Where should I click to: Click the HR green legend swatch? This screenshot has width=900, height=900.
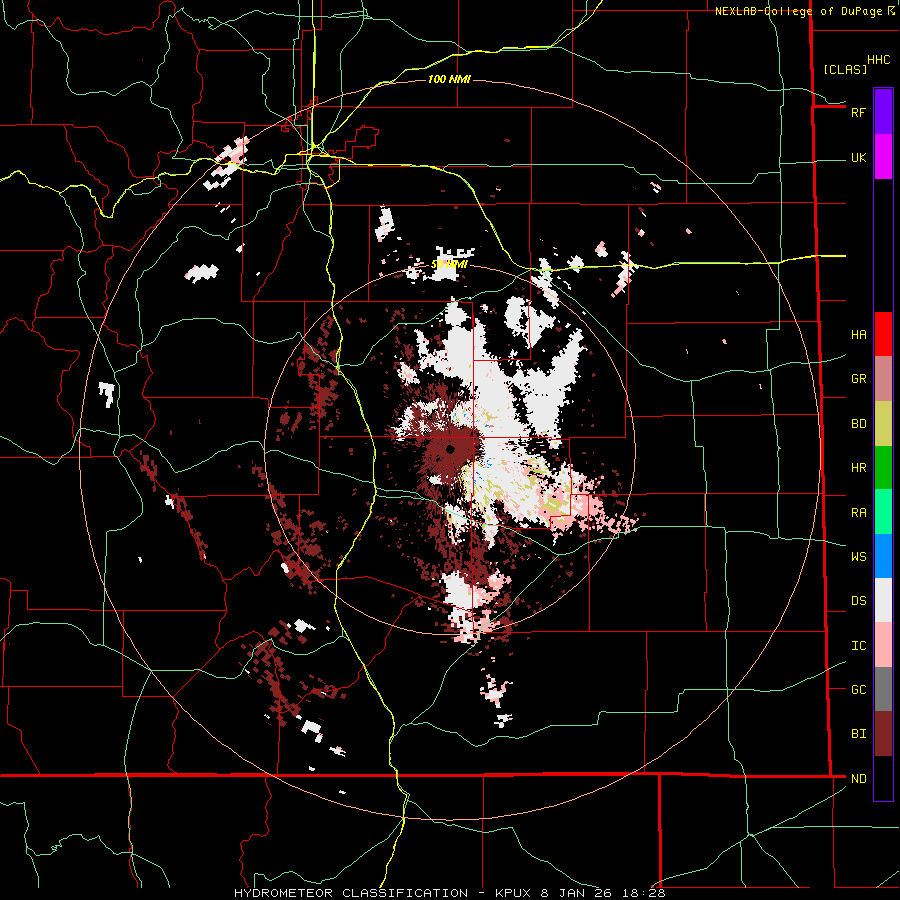coord(883,468)
